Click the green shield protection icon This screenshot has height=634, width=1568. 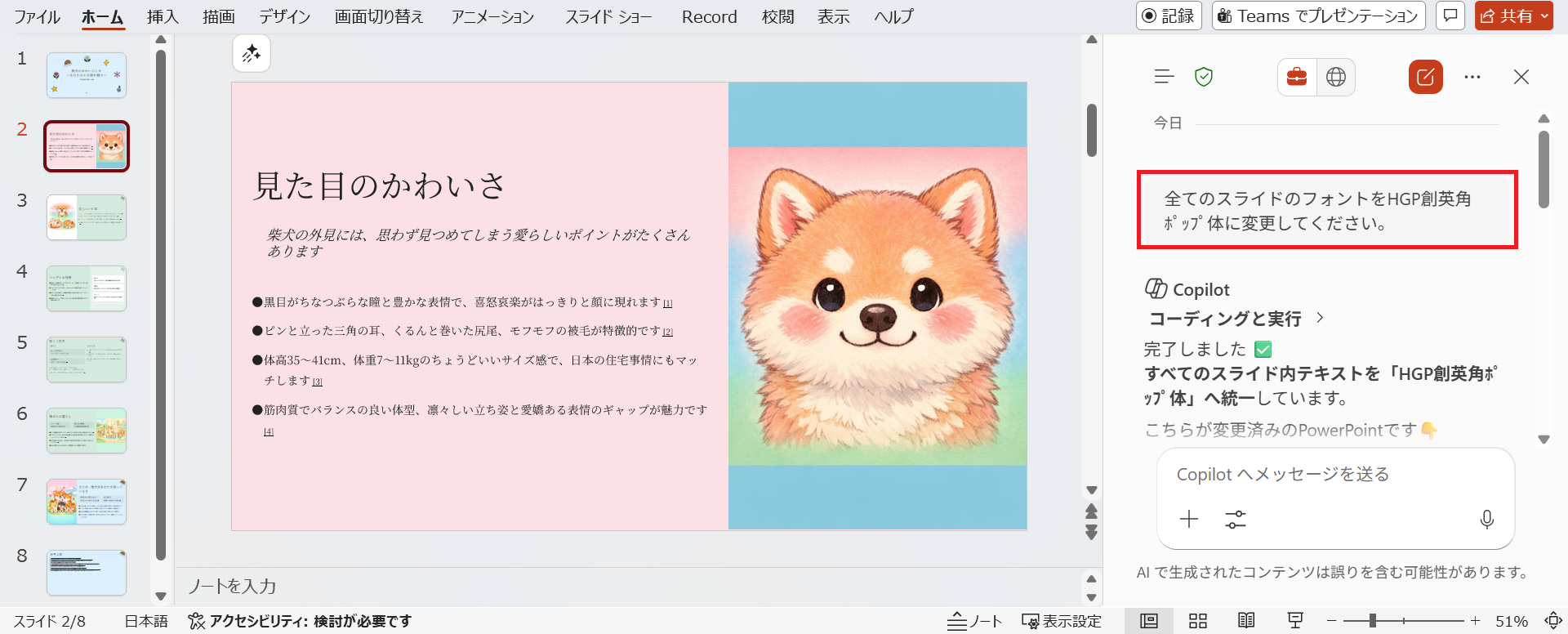(x=1203, y=77)
